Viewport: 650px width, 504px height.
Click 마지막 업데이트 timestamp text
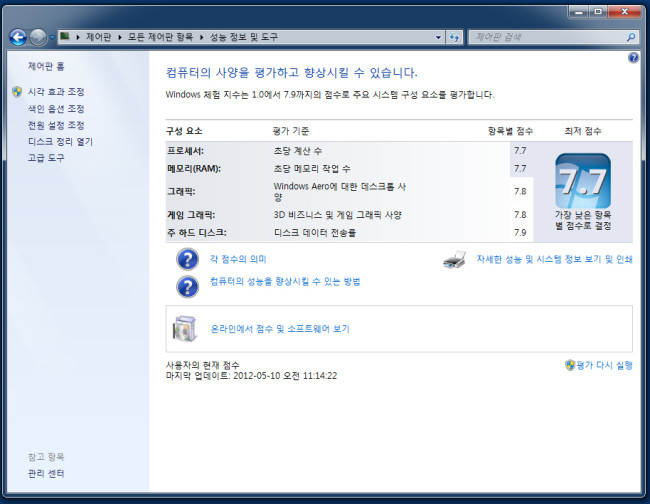(x=251, y=376)
